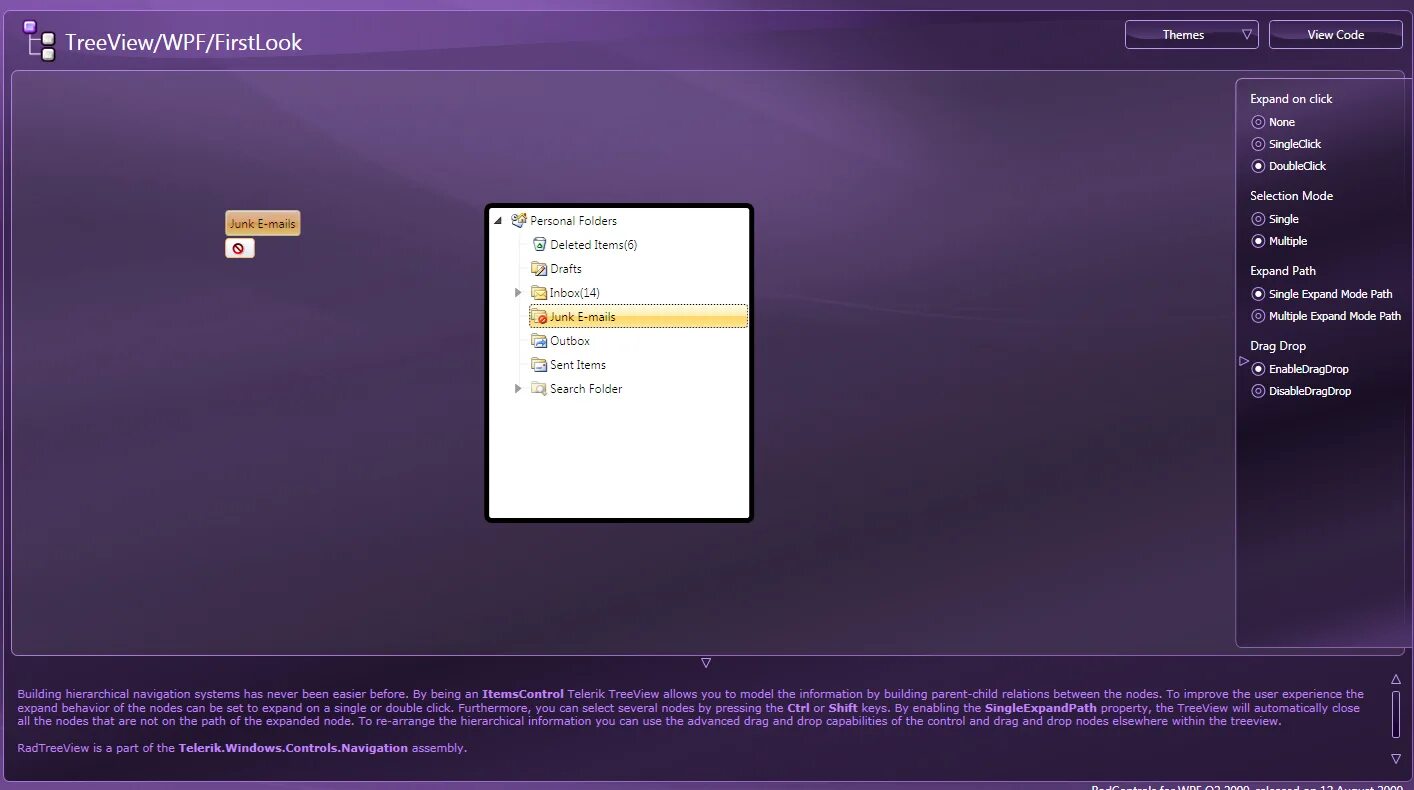This screenshot has width=1414, height=790.
Task: Click the Outbox folder icon
Action: 539,340
